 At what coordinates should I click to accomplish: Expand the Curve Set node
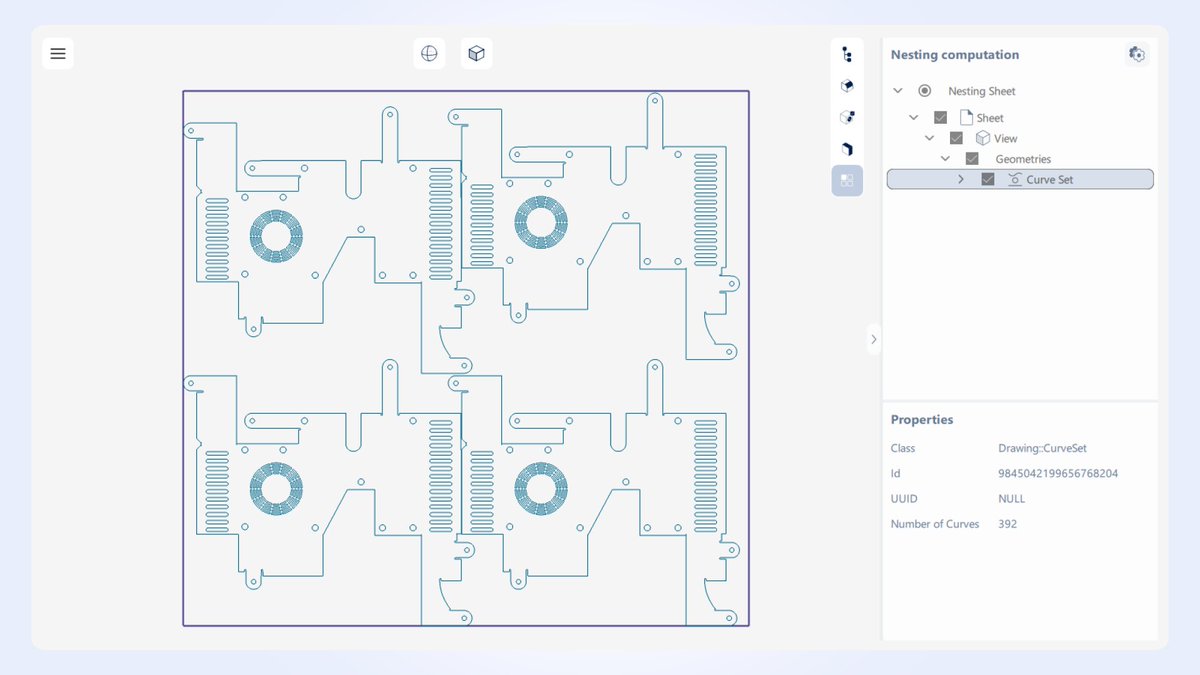pos(961,180)
